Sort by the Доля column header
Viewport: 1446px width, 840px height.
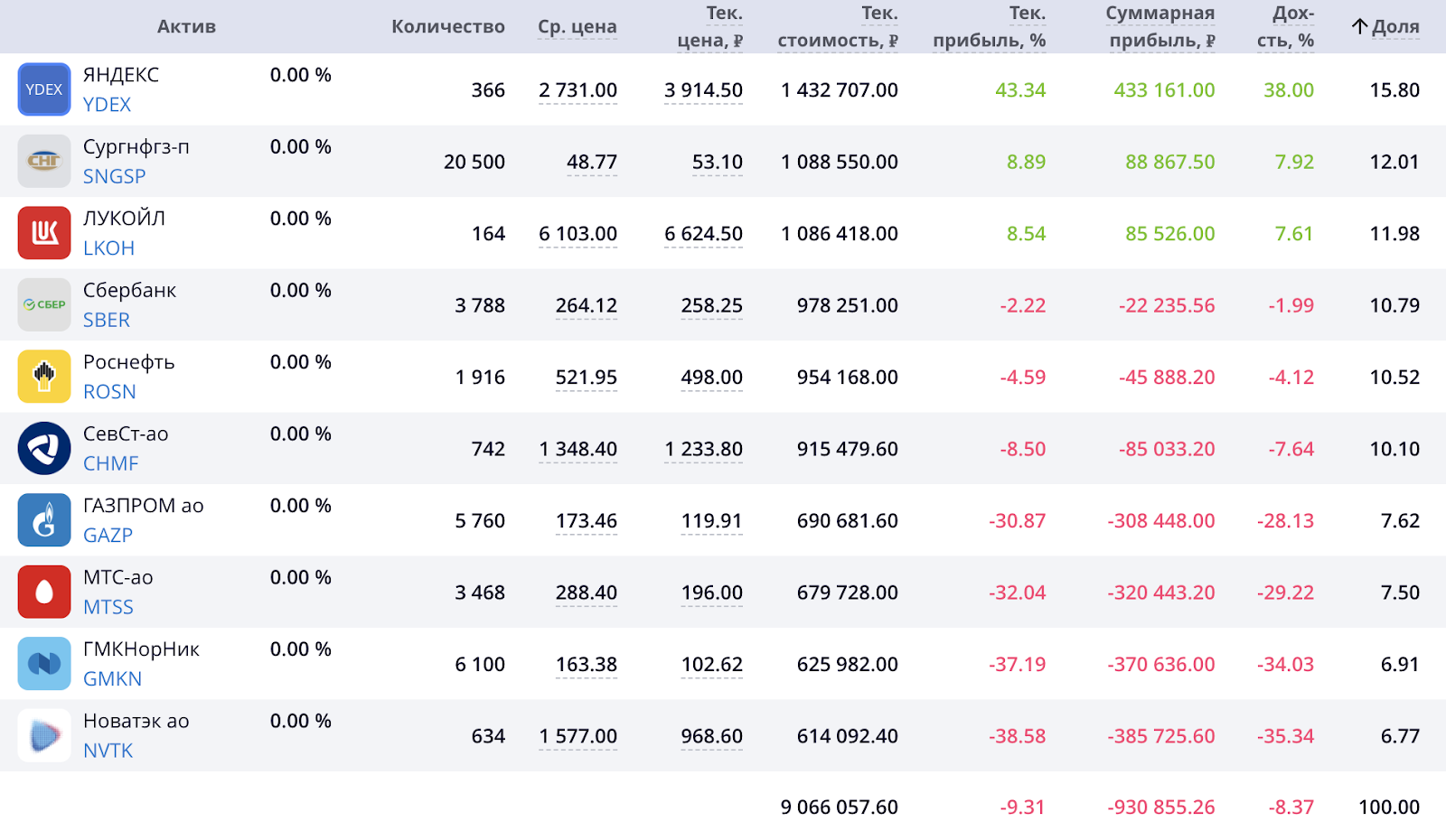coord(1395,27)
